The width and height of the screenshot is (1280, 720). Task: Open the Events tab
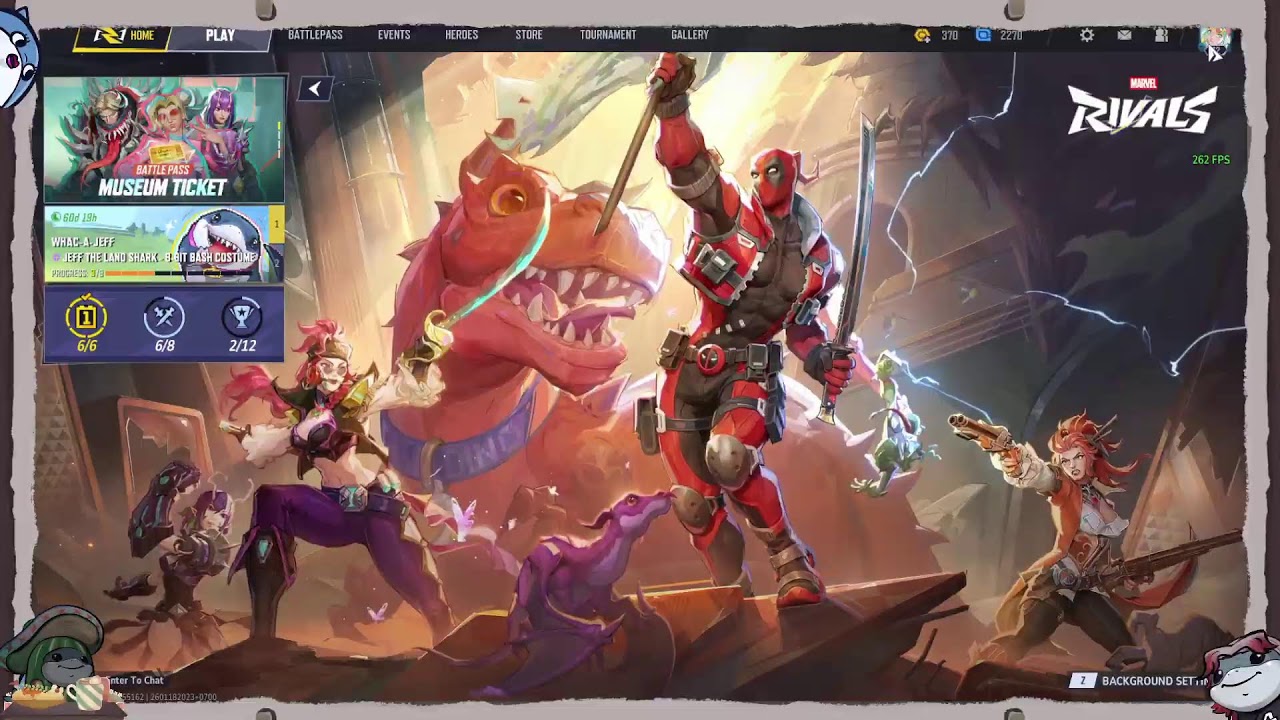pos(394,35)
